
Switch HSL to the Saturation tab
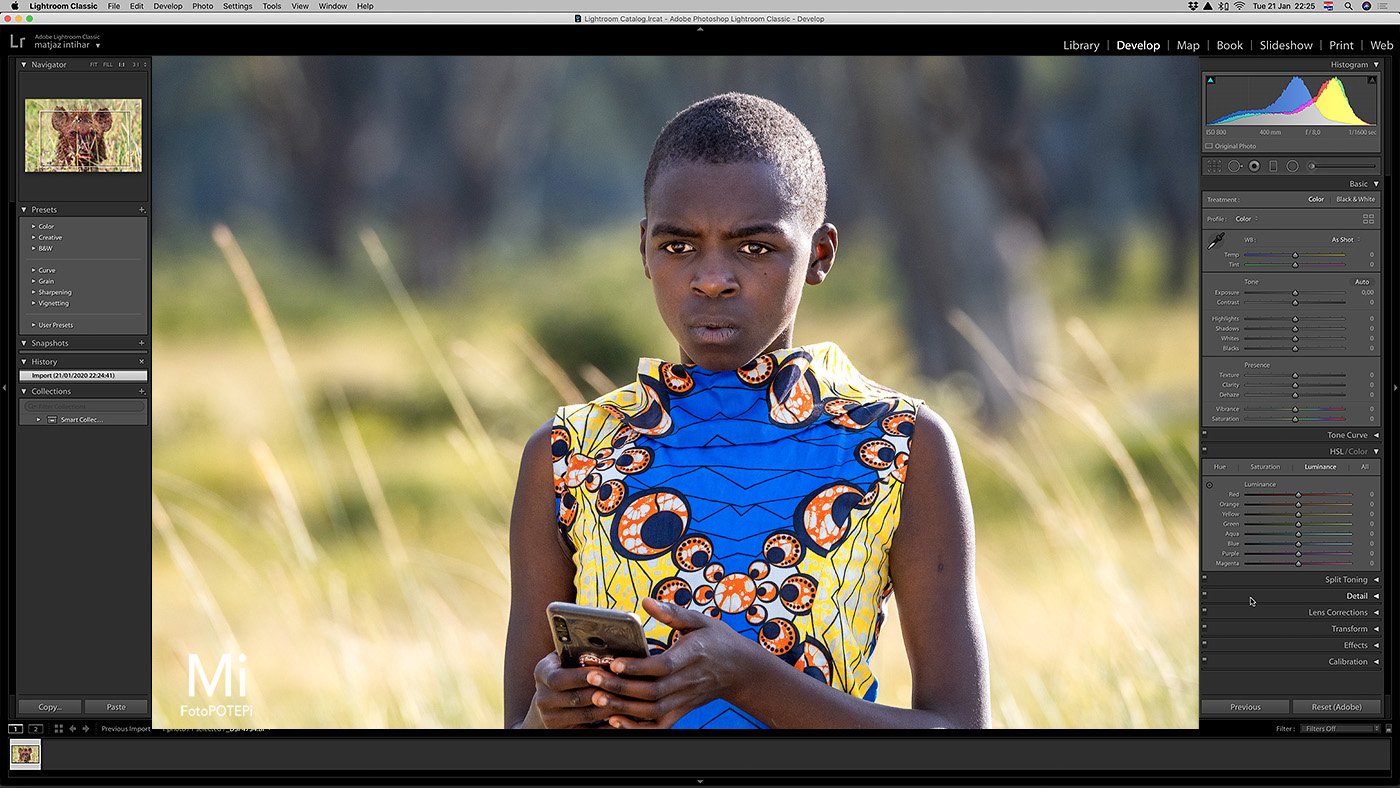(1264, 467)
